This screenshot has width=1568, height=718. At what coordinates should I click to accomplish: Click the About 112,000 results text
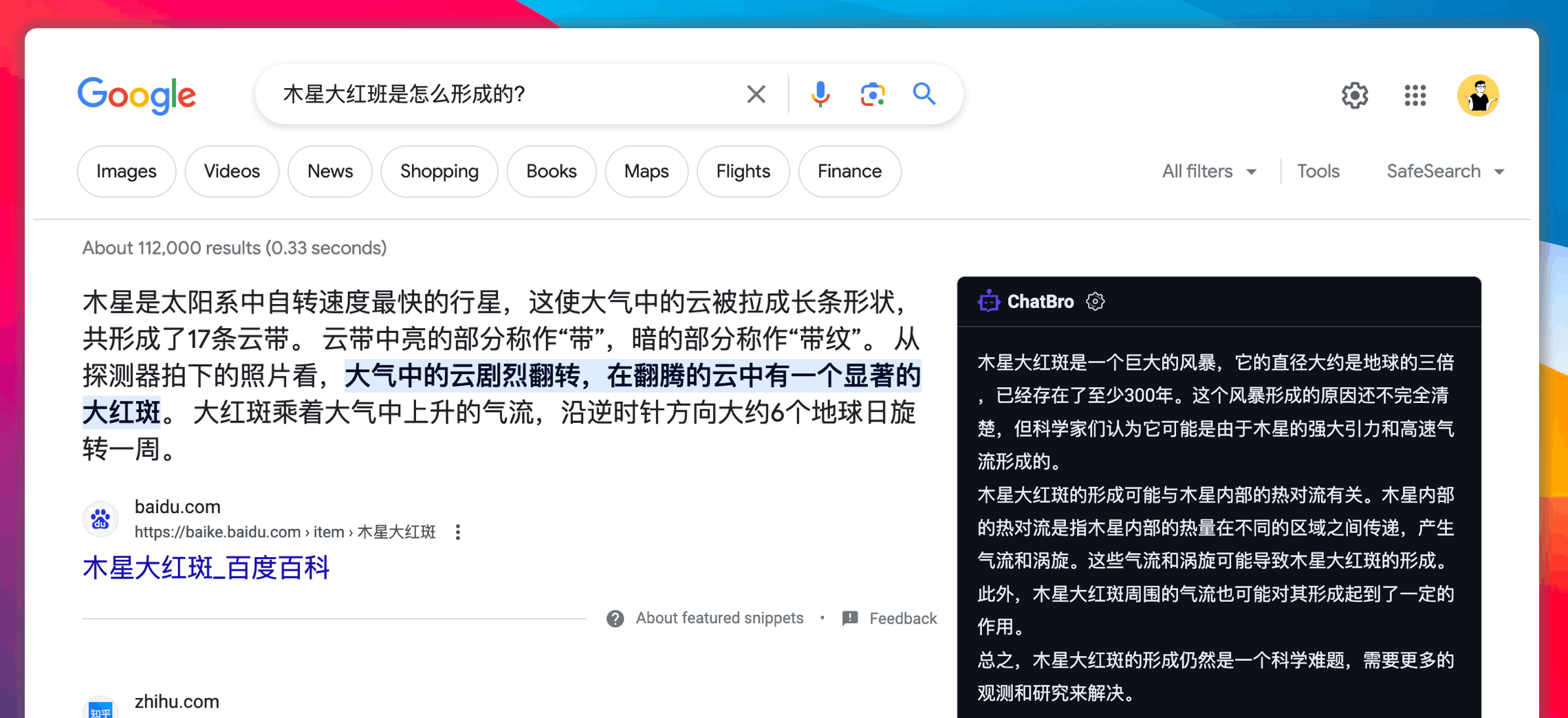pyautogui.click(x=235, y=248)
